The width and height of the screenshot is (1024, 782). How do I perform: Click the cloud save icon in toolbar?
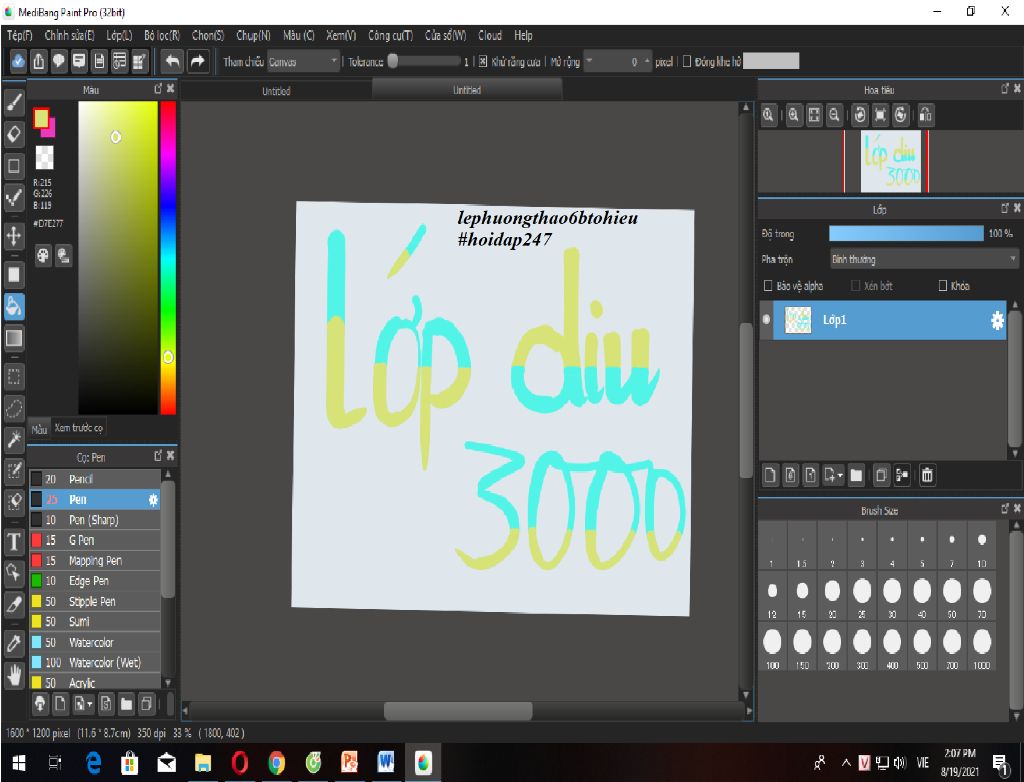pyautogui.click(x=18, y=61)
